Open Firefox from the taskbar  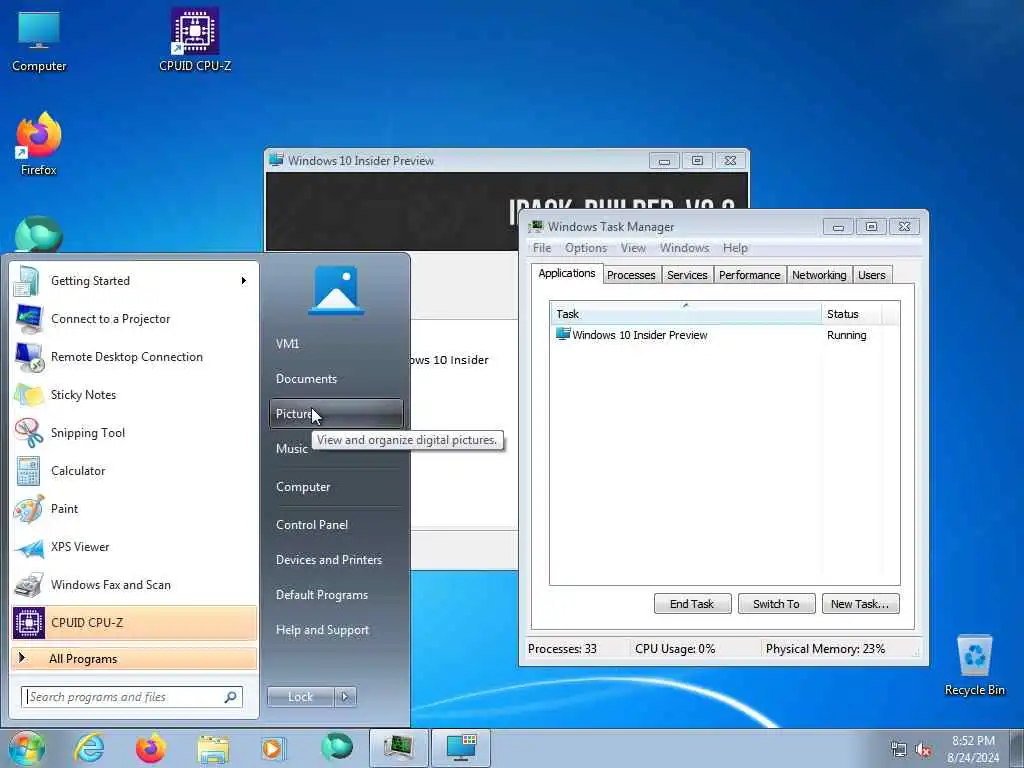[151, 748]
